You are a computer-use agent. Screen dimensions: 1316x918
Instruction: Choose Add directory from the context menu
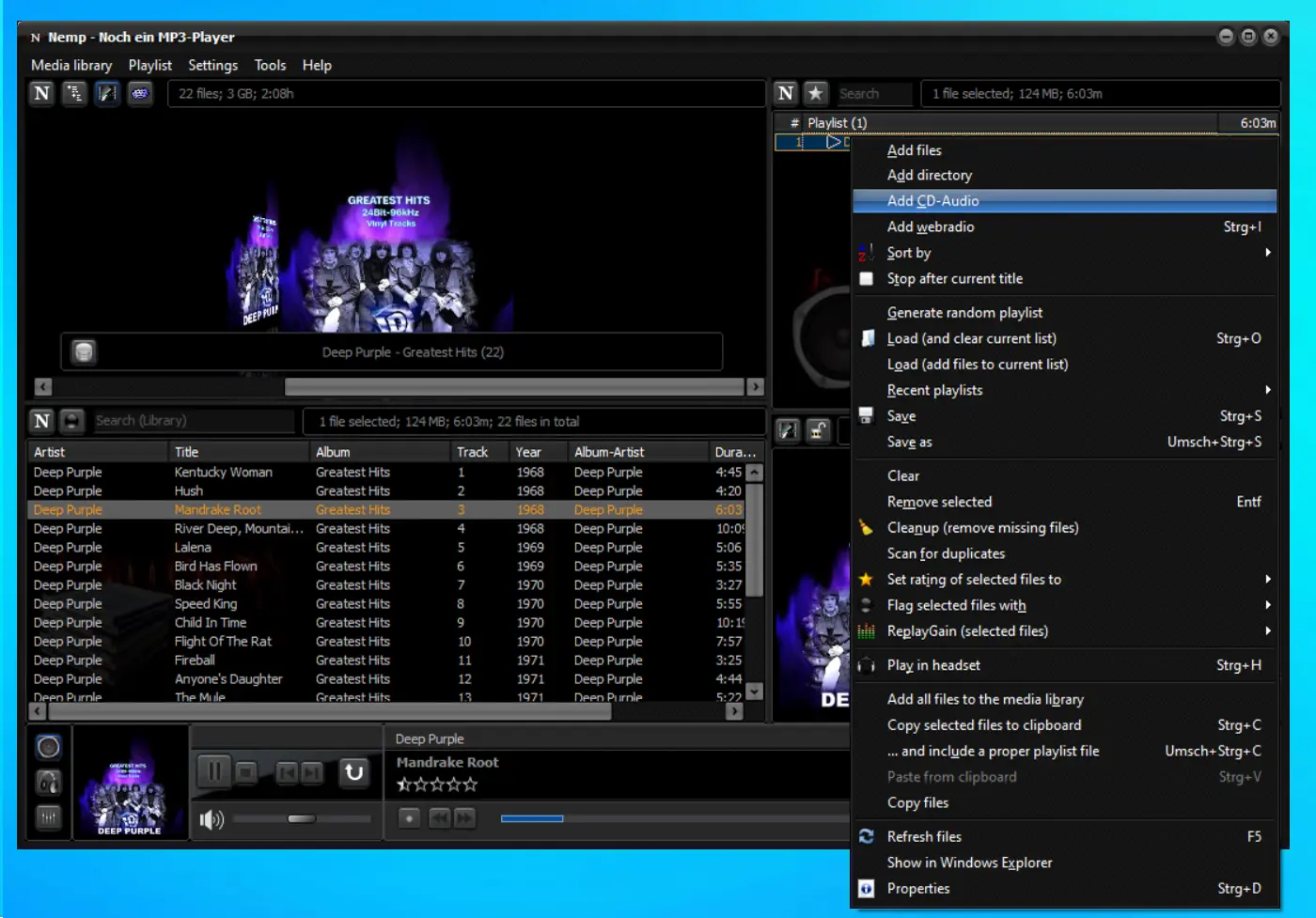[1065, 176]
